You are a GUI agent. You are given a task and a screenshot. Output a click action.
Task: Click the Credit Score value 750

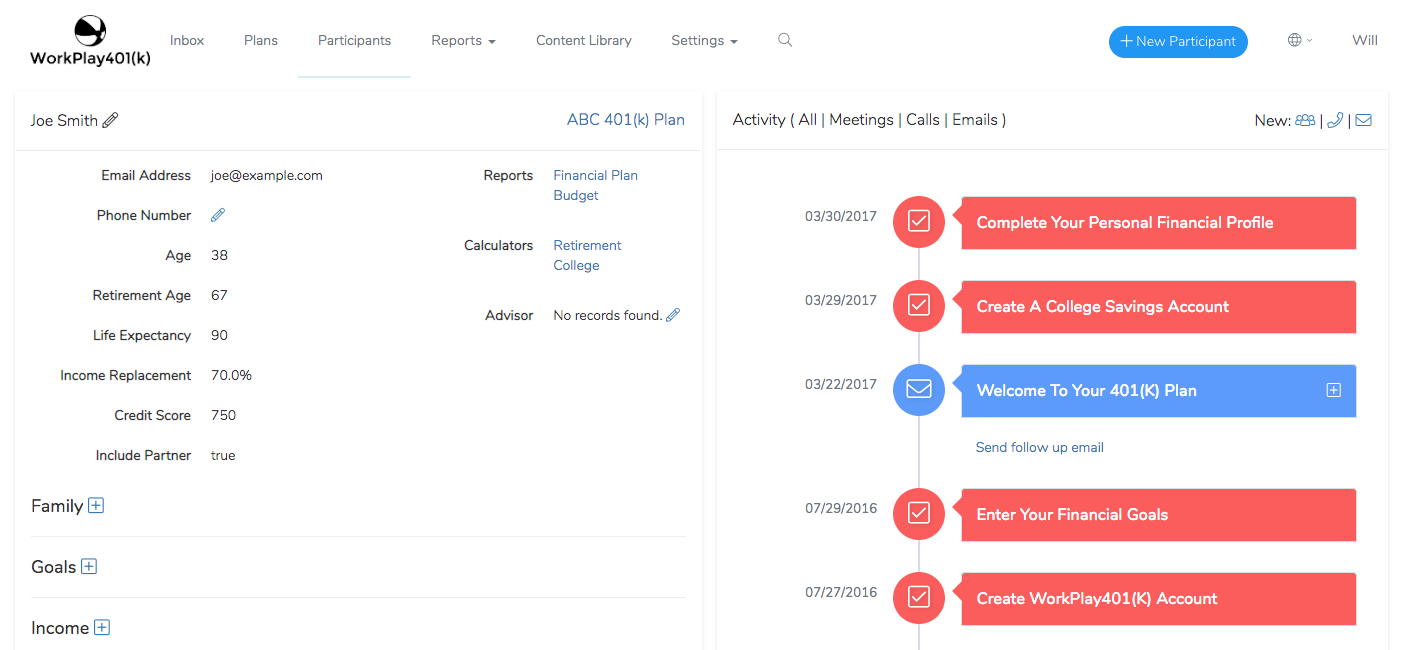click(223, 415)
